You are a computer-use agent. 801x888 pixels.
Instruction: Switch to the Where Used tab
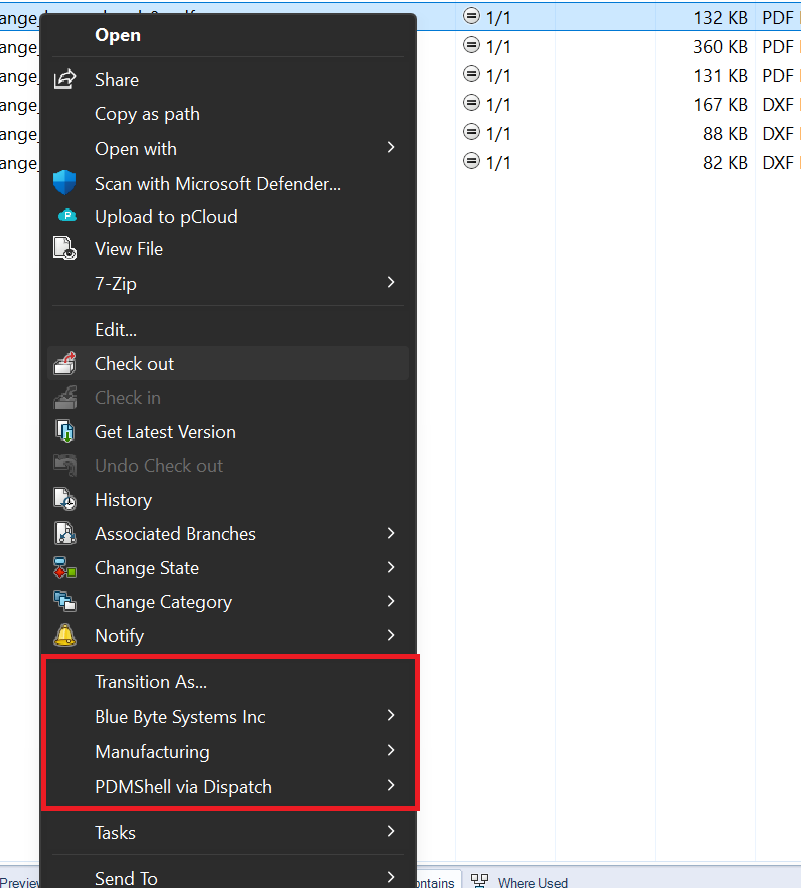coord(519,881)
